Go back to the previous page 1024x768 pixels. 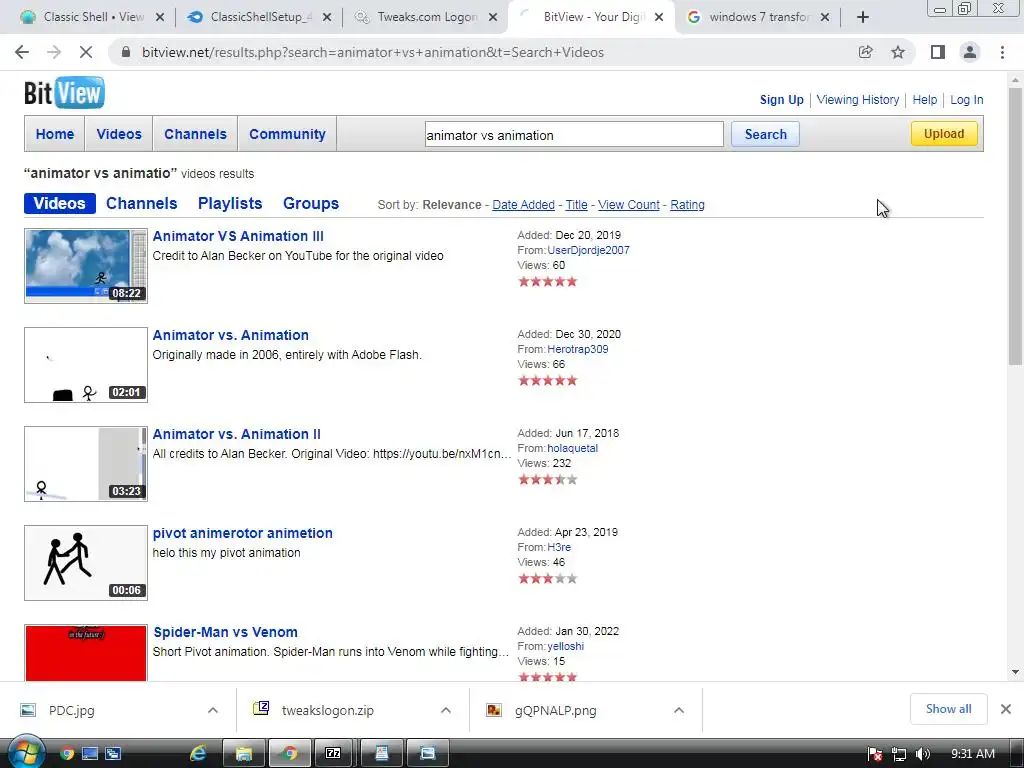[22, 52]
